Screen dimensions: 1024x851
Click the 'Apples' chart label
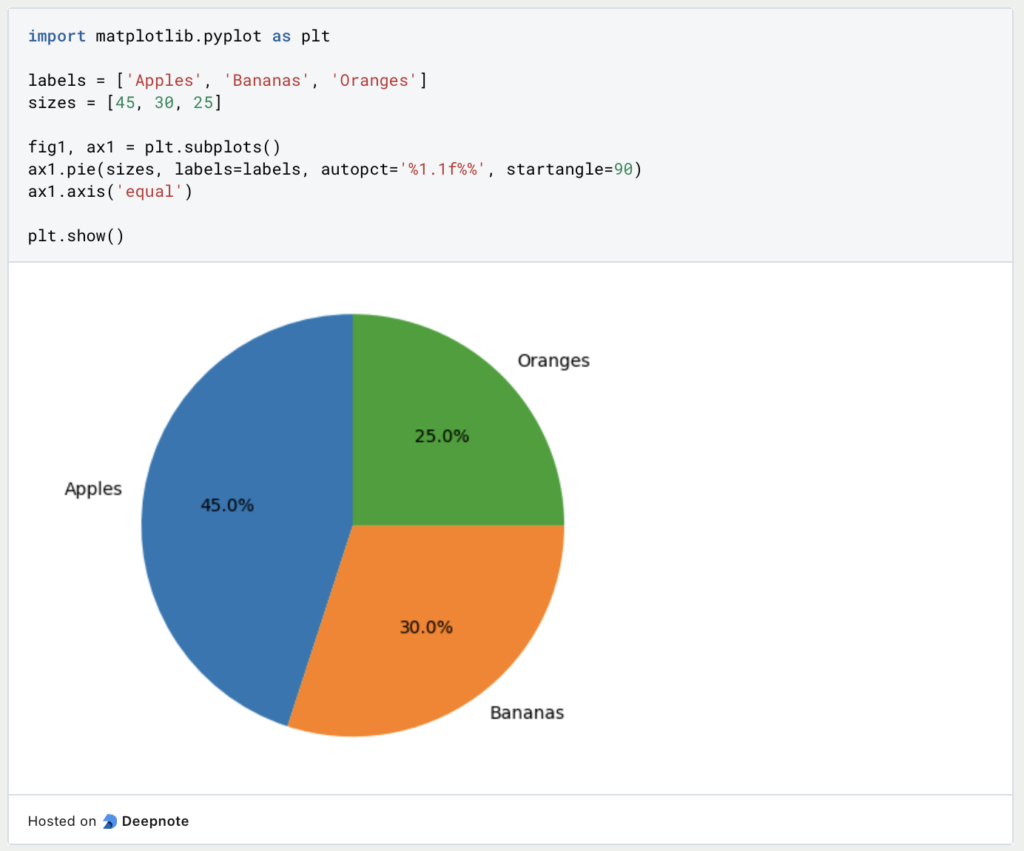pos(93,489)
